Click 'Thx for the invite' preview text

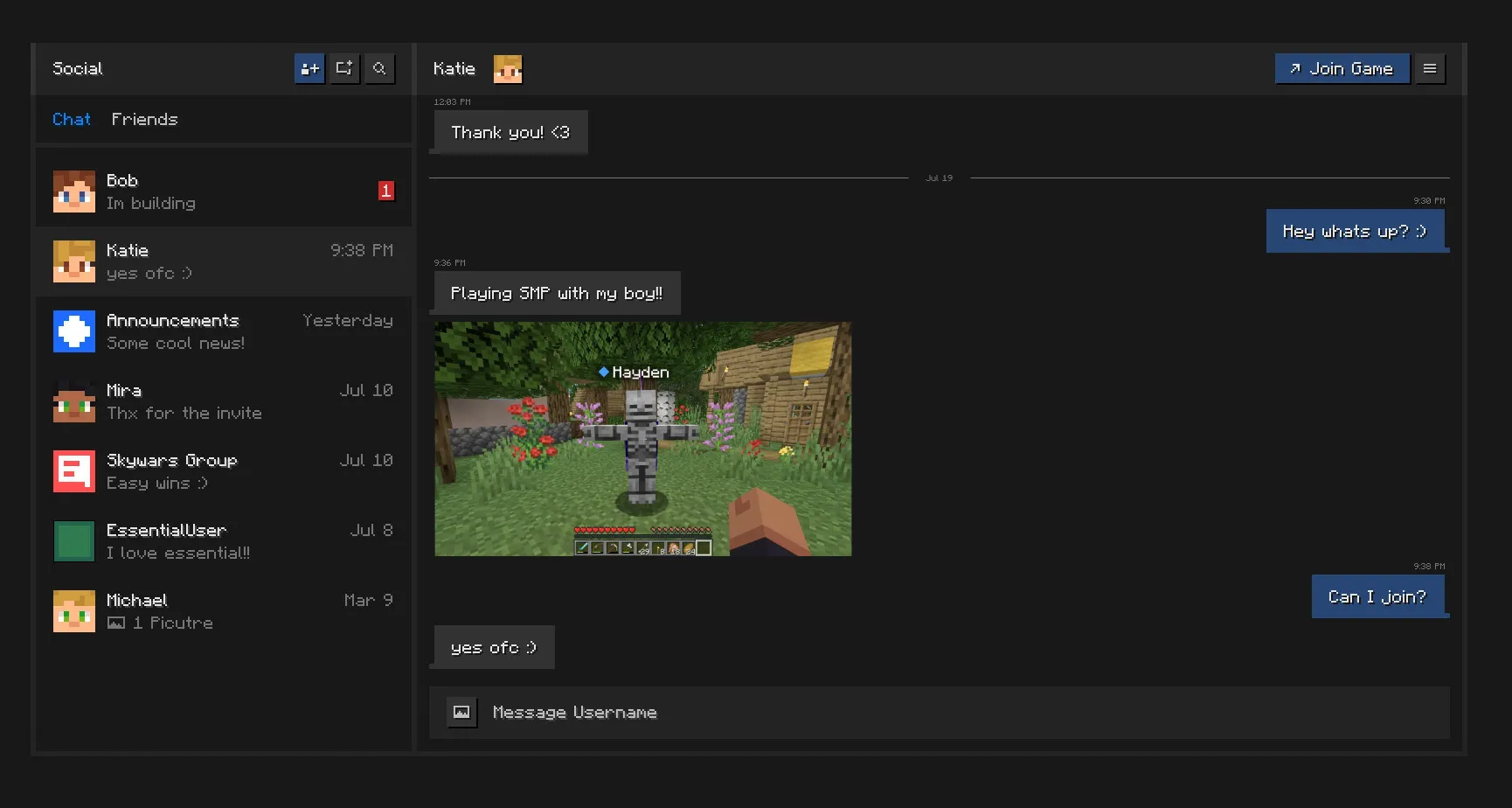click(184, 413)
